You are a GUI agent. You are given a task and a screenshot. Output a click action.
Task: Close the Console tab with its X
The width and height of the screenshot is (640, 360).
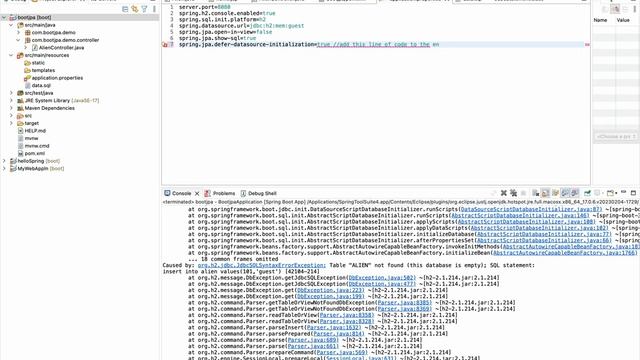click(197, 193)
